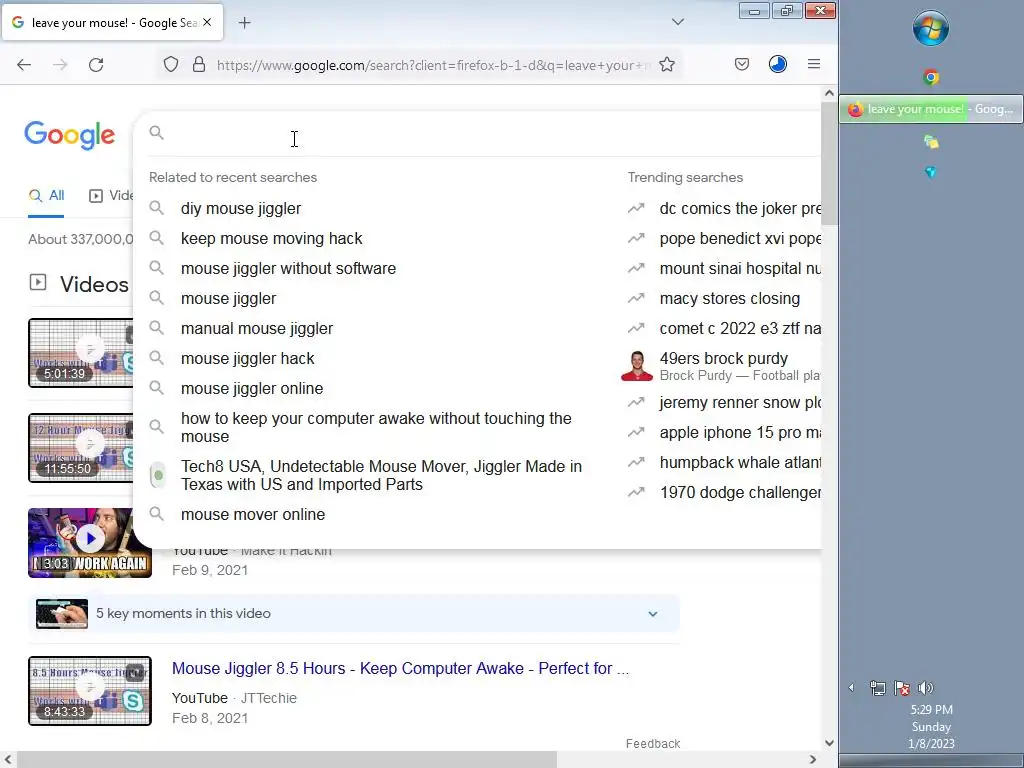
Task: Select the All results tab
Action: (x=46, y=195)
